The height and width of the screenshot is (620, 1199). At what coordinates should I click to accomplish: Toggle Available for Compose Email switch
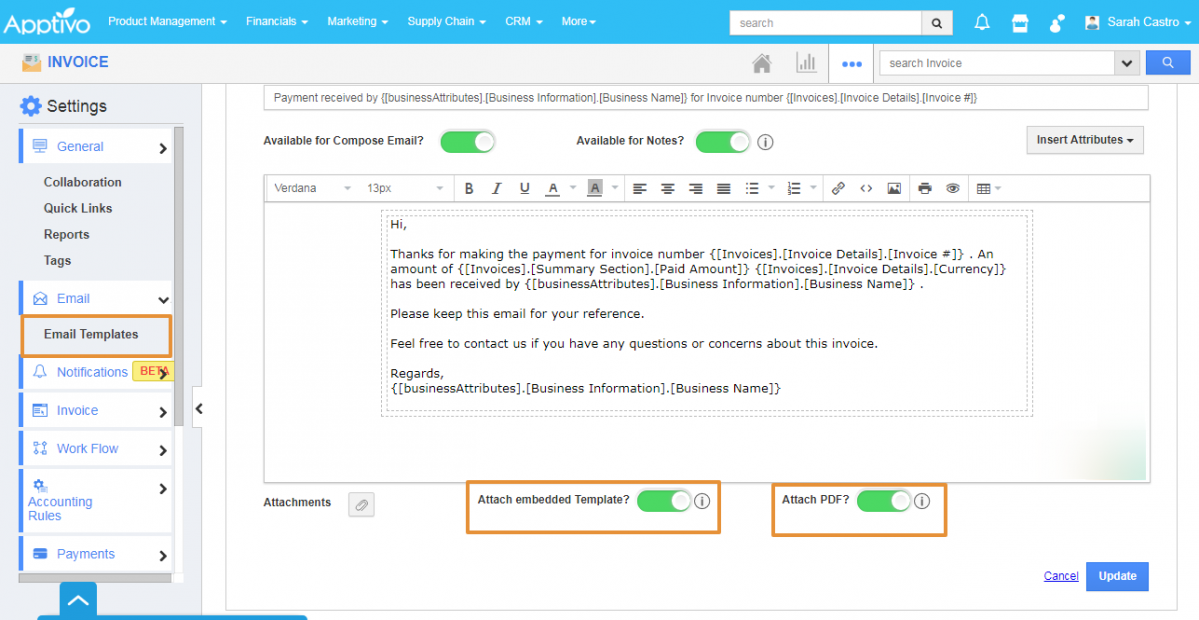coord(468,141)
